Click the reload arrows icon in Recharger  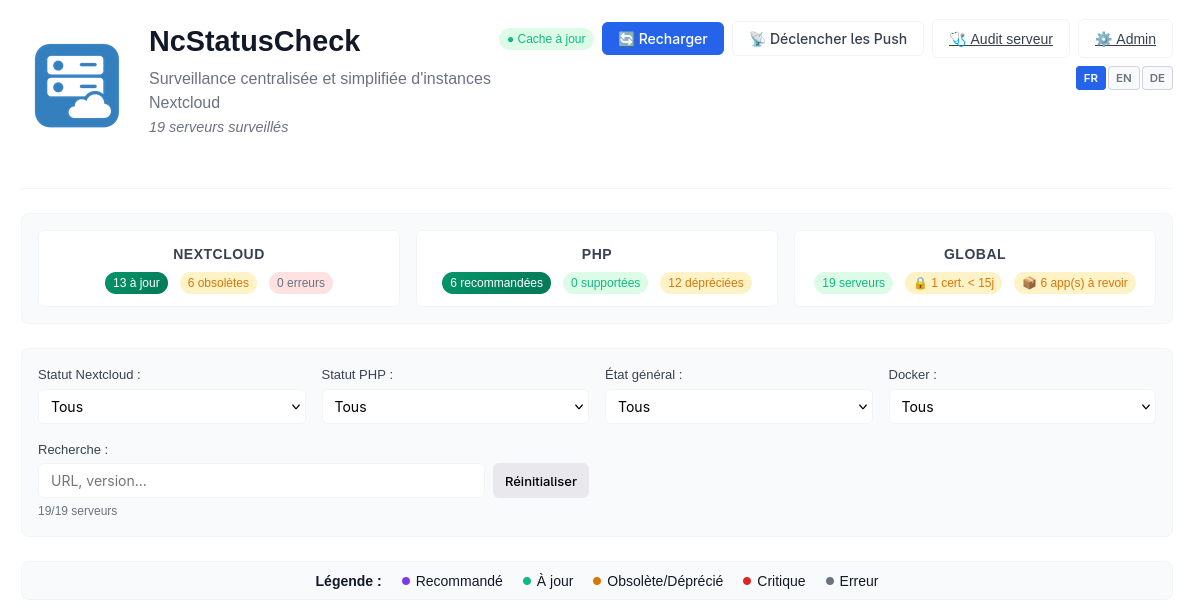point(626,39)
